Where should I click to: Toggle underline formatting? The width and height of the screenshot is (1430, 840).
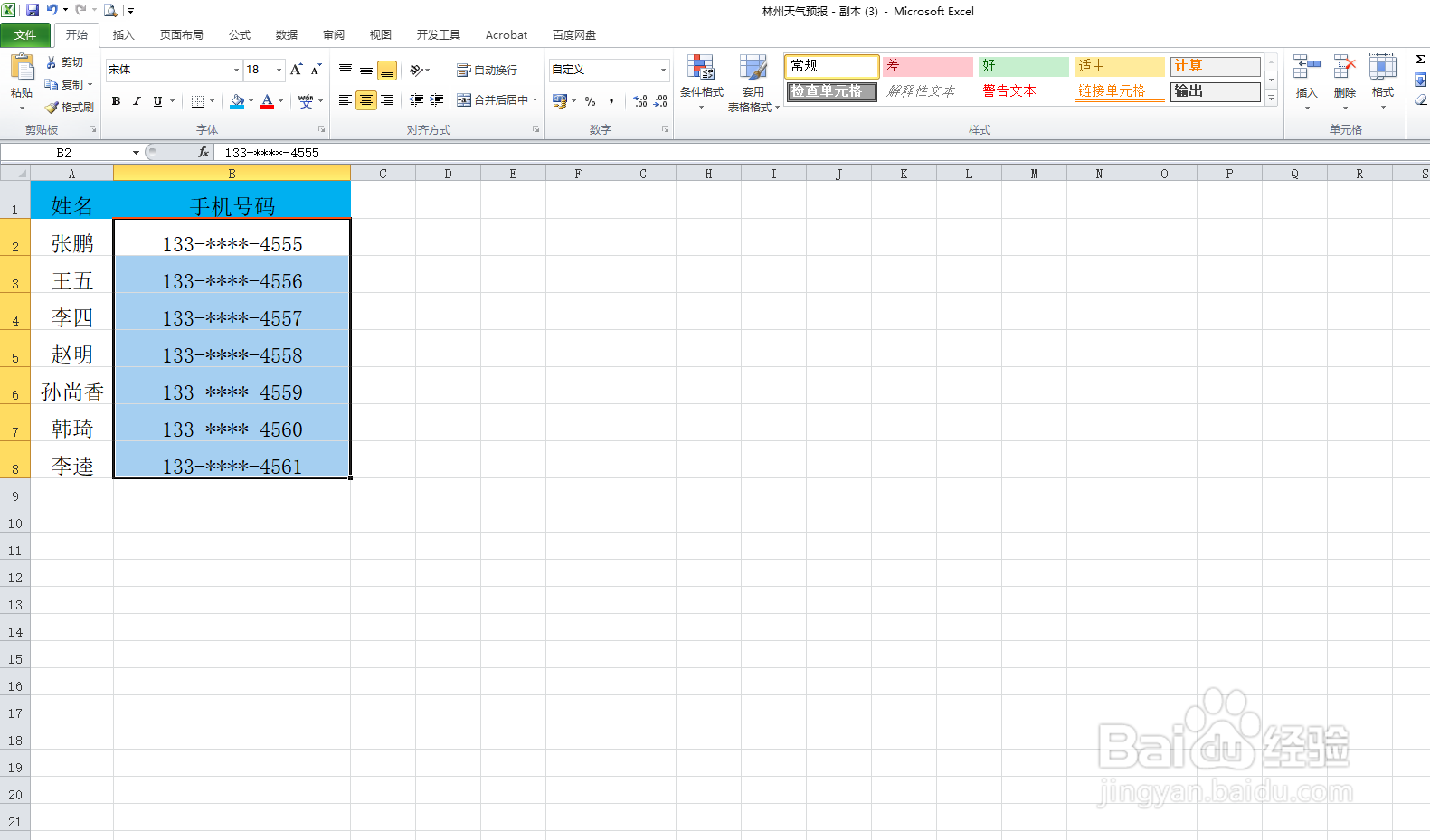click(x=157, y=101)
